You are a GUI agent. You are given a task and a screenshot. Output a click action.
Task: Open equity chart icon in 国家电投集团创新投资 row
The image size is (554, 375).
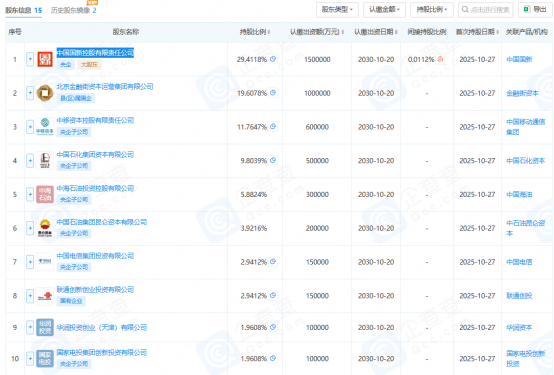[273, 358]
